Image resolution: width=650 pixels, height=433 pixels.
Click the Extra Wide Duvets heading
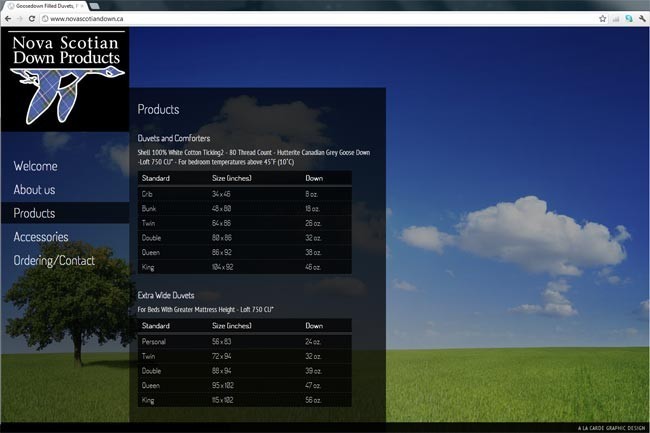(166, 295)
